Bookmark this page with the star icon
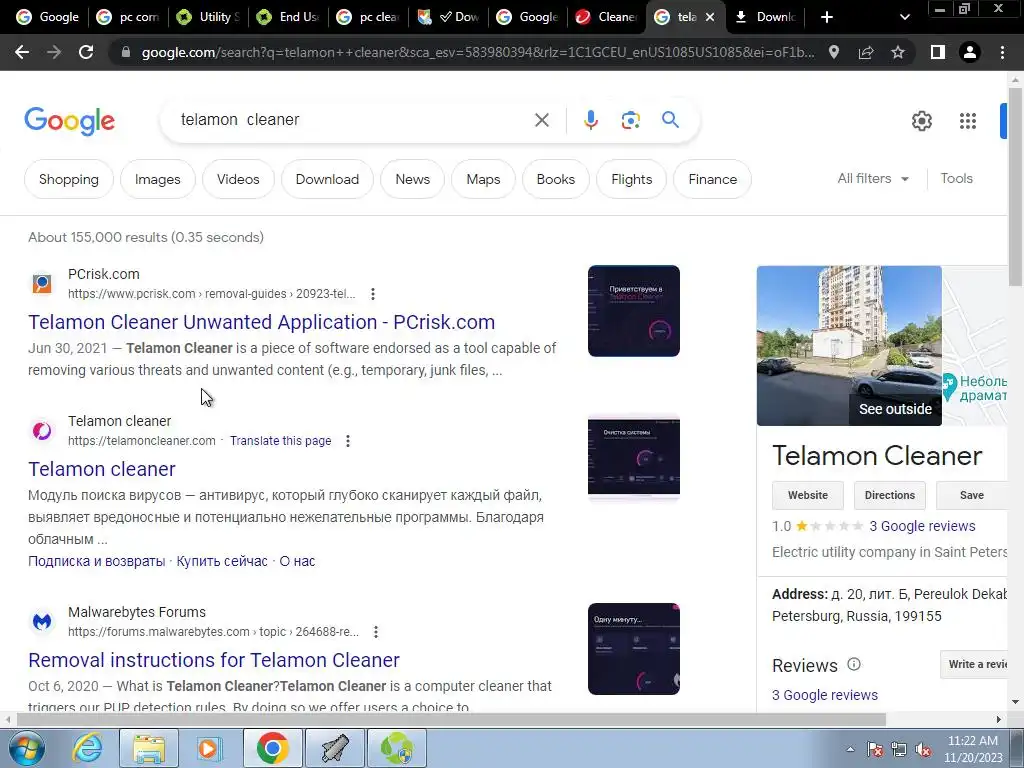The image size is (1024, 768). pos(898,52)
